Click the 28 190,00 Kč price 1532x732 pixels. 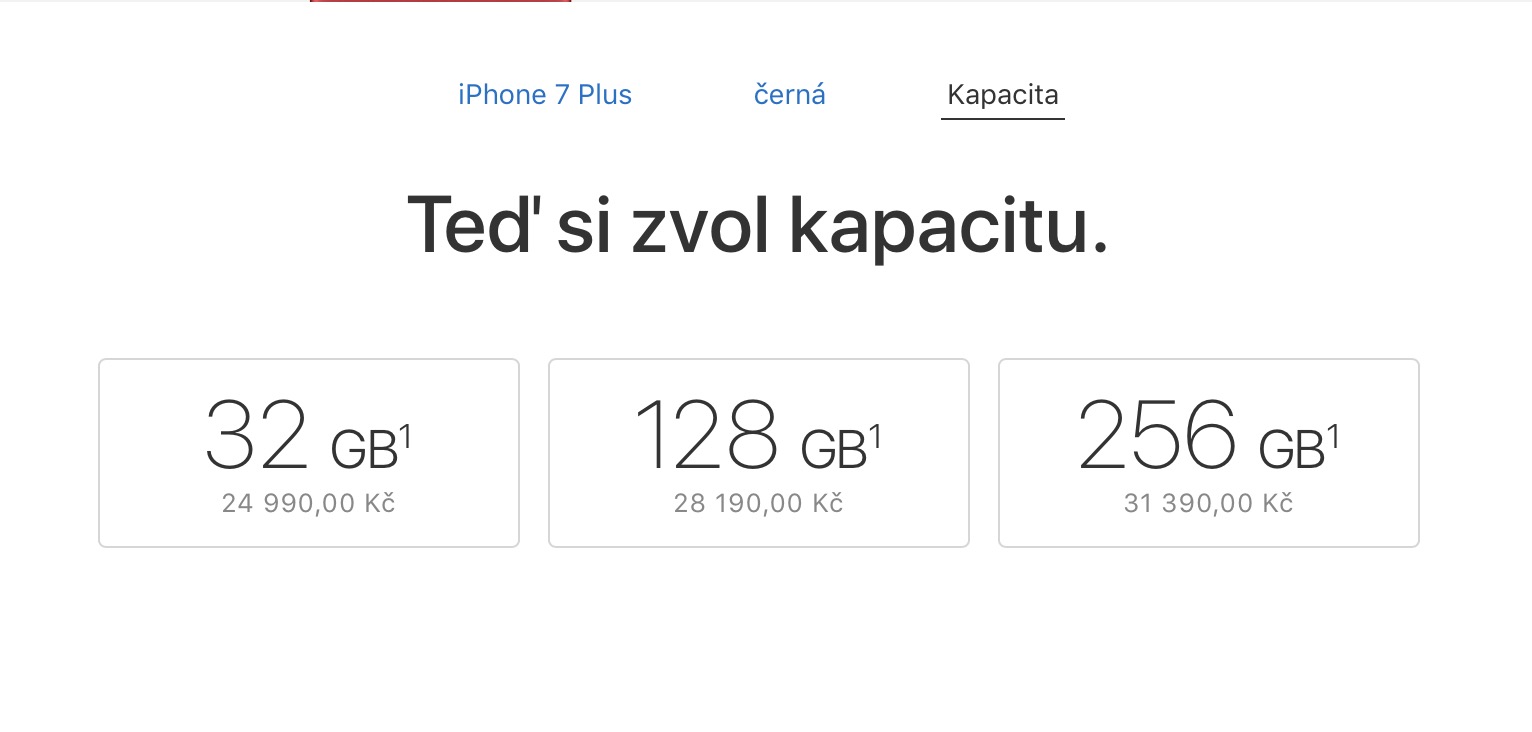759,503
